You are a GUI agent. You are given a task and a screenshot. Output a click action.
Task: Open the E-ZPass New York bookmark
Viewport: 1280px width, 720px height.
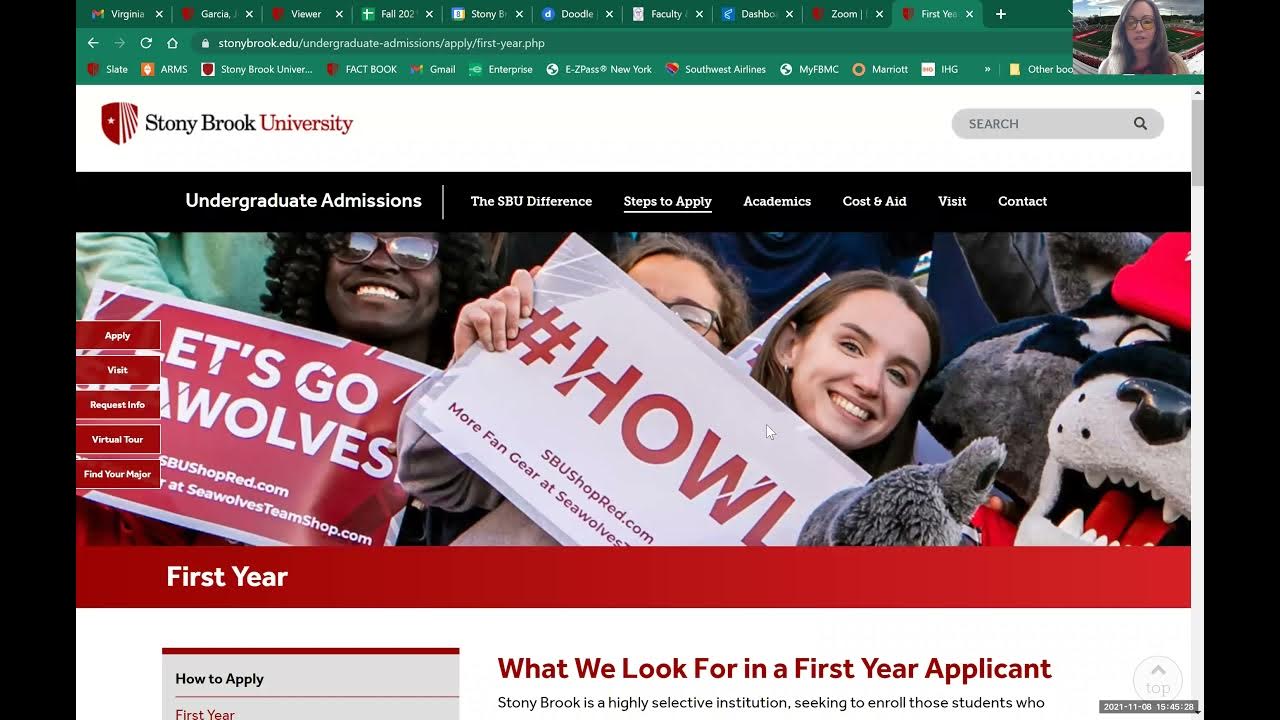pyautogui.click(x=599, y=69)
